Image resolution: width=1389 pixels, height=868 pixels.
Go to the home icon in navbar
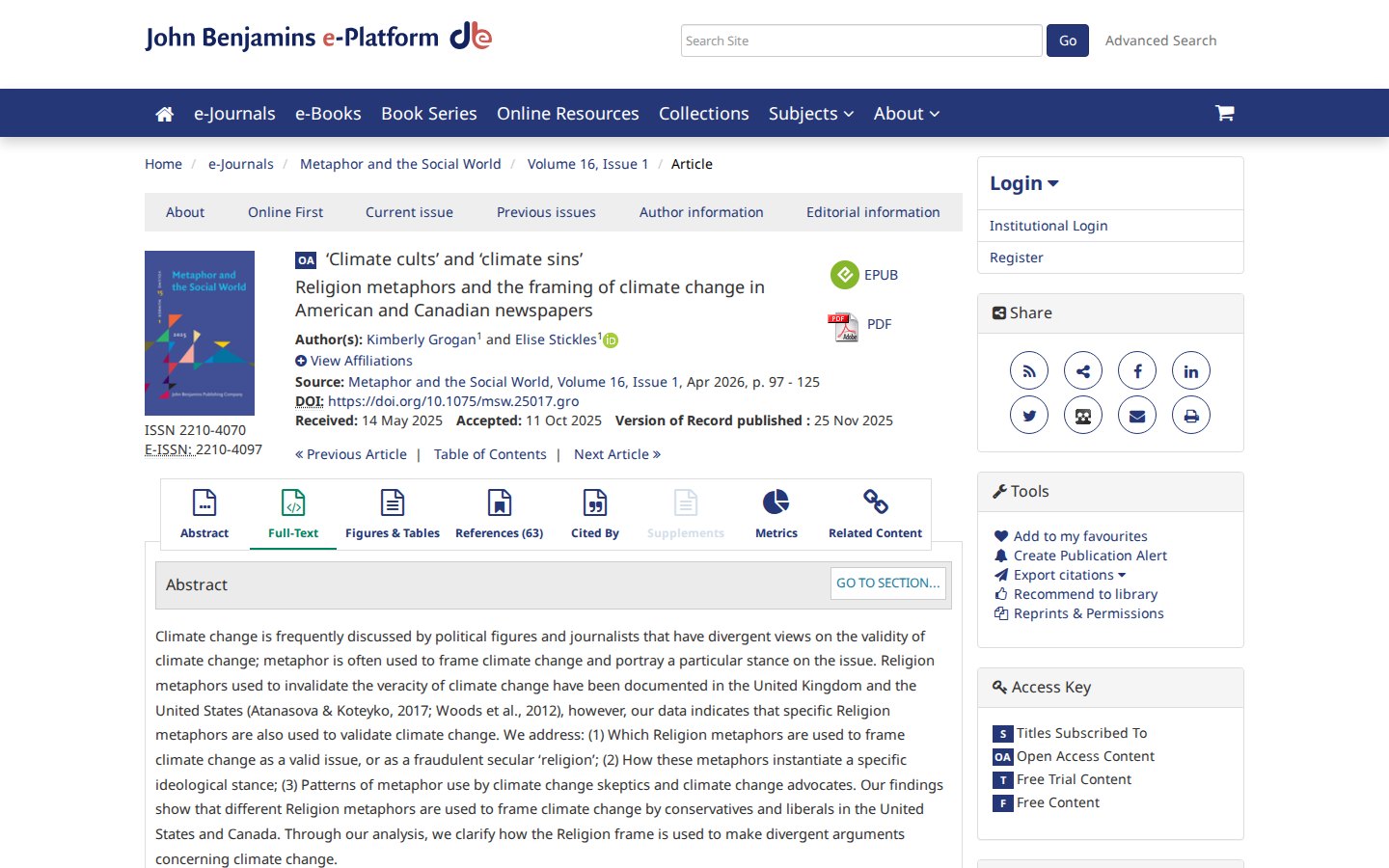click(164, 114)
